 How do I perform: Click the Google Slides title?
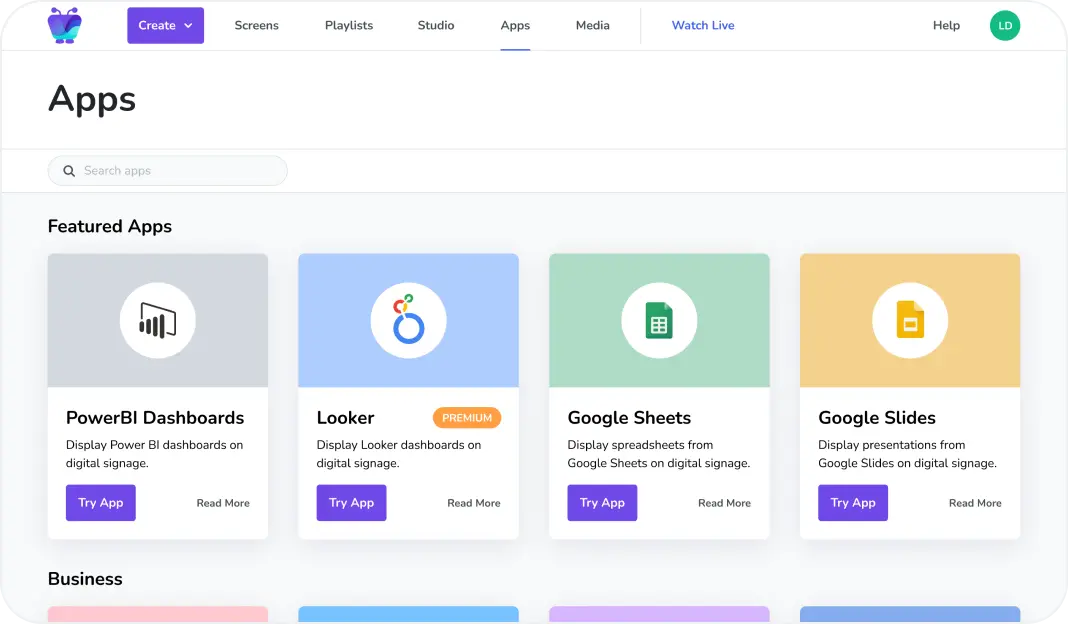[877, 418]
